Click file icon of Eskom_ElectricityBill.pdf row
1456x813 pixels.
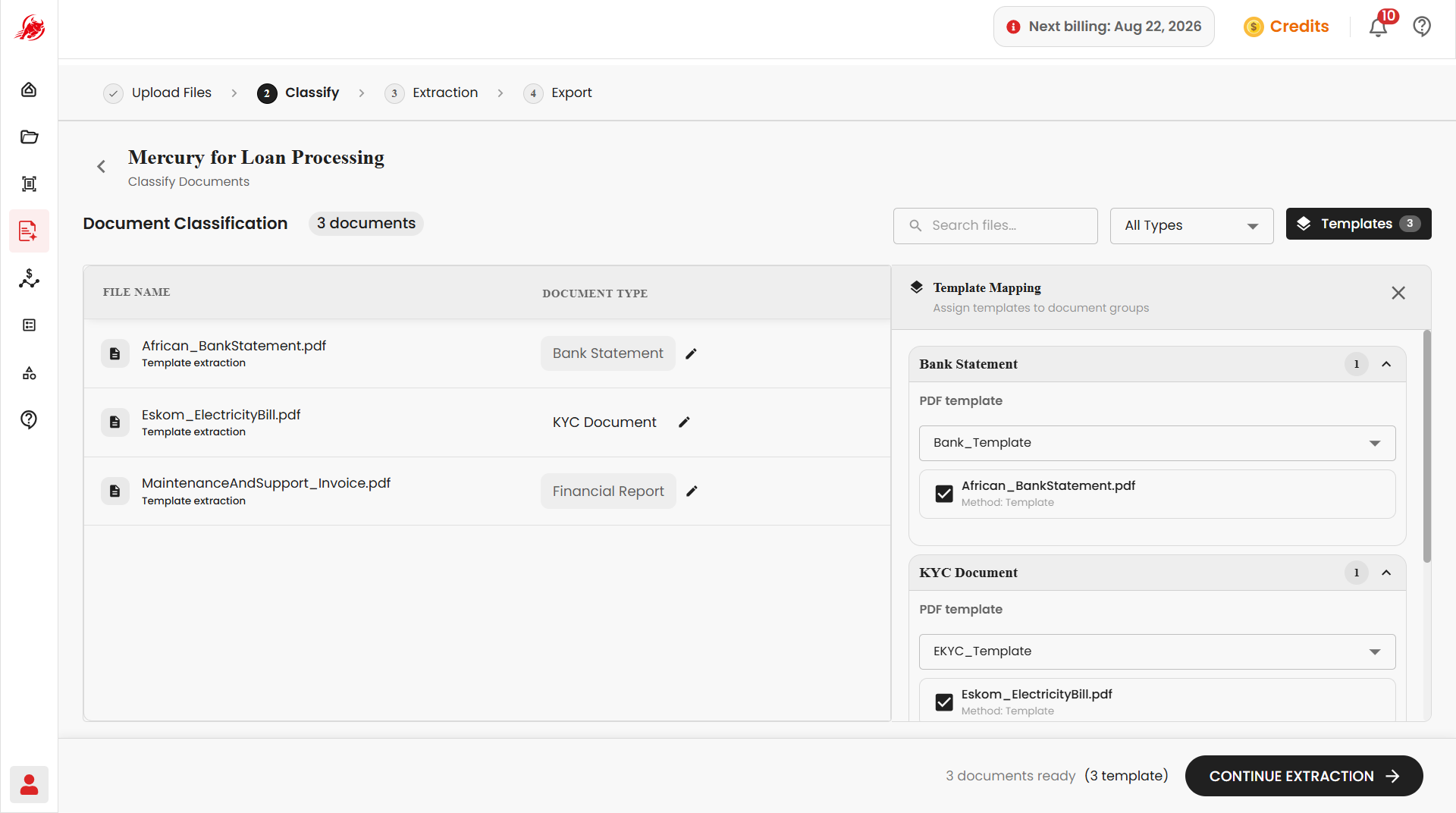115,422
